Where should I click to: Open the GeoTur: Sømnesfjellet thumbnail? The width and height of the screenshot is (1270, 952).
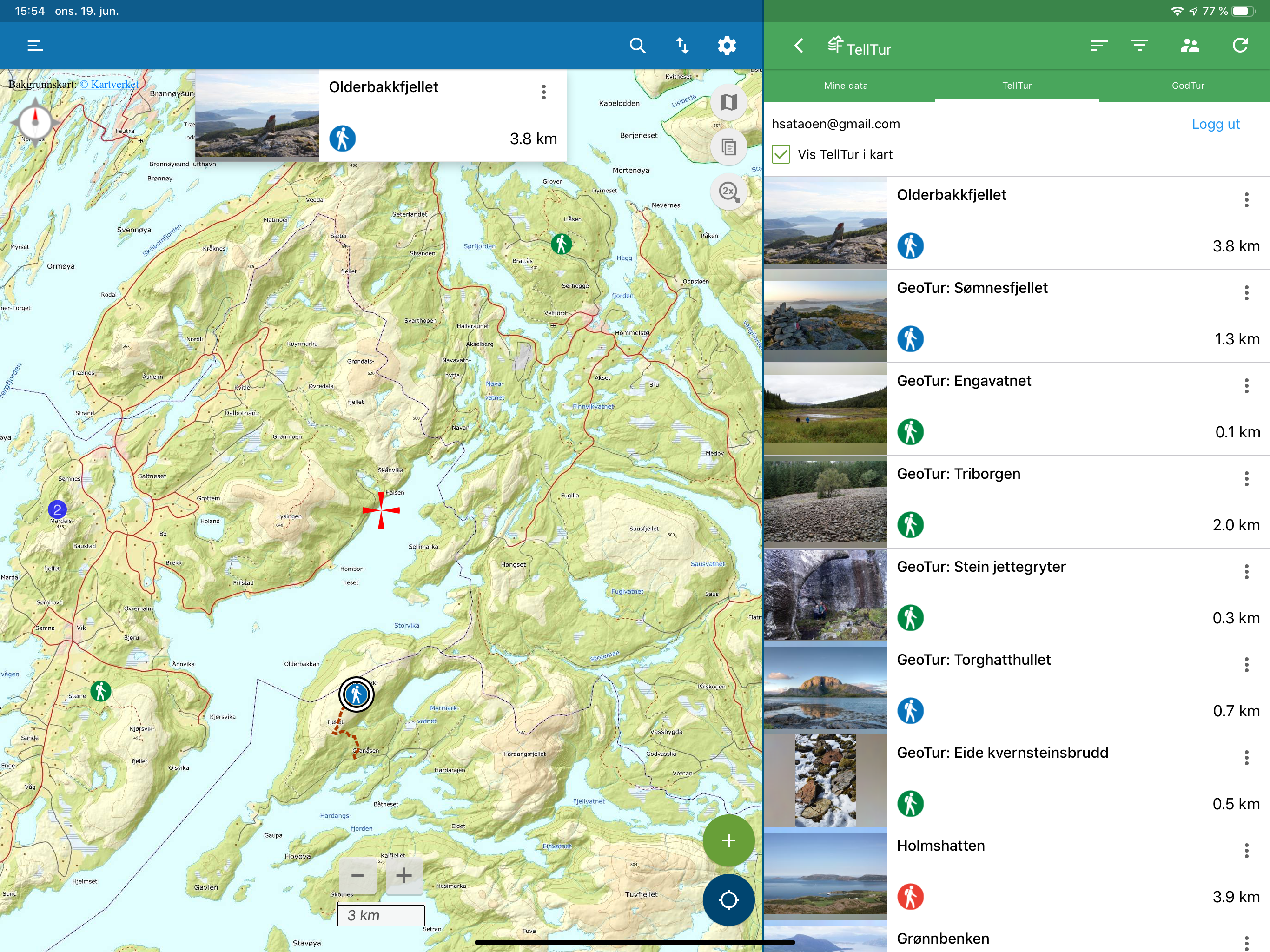click(826, 316)
